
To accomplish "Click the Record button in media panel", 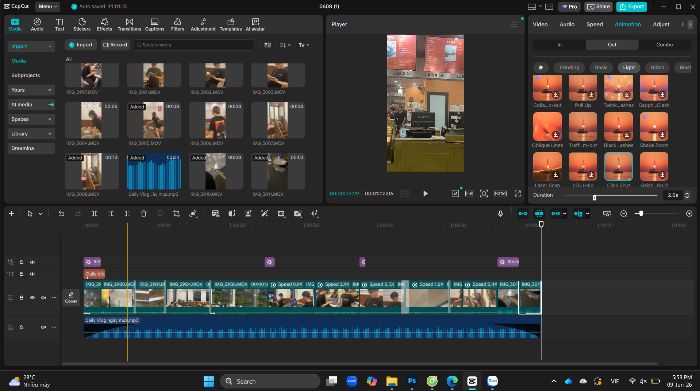I will pos(115,45).
